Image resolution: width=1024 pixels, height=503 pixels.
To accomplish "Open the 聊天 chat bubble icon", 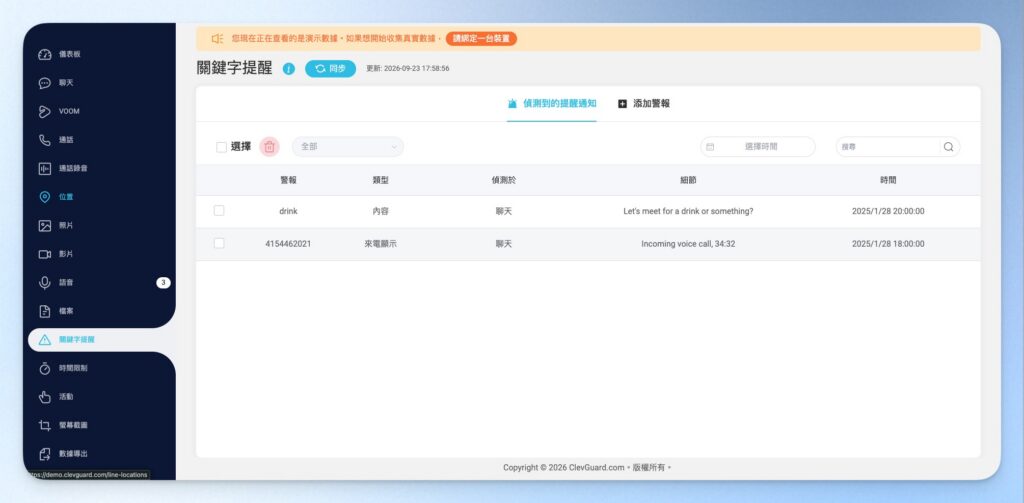I will [x=44, y=83].
